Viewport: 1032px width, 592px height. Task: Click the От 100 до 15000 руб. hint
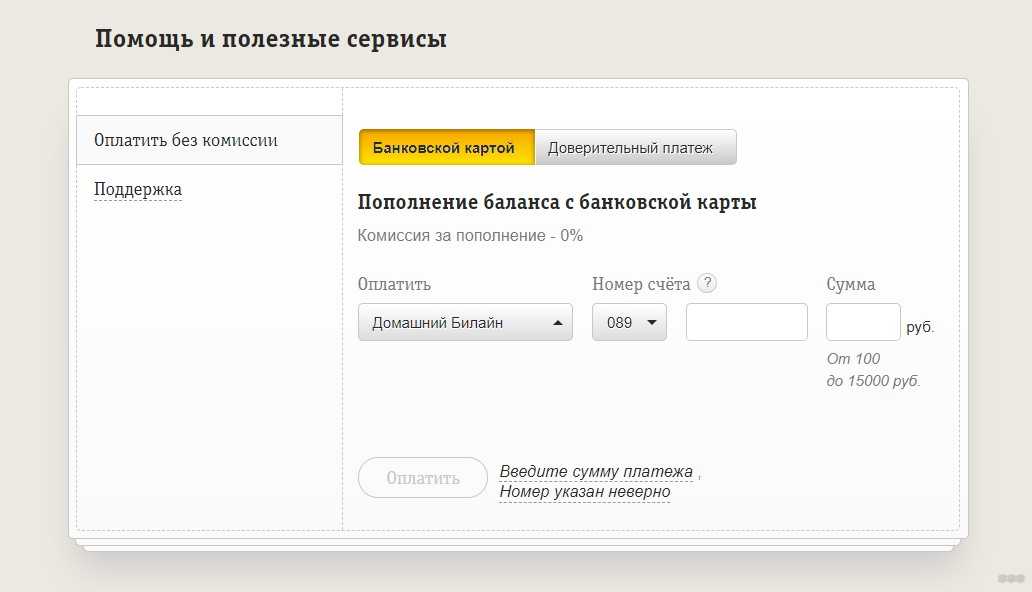coord(873,370)
